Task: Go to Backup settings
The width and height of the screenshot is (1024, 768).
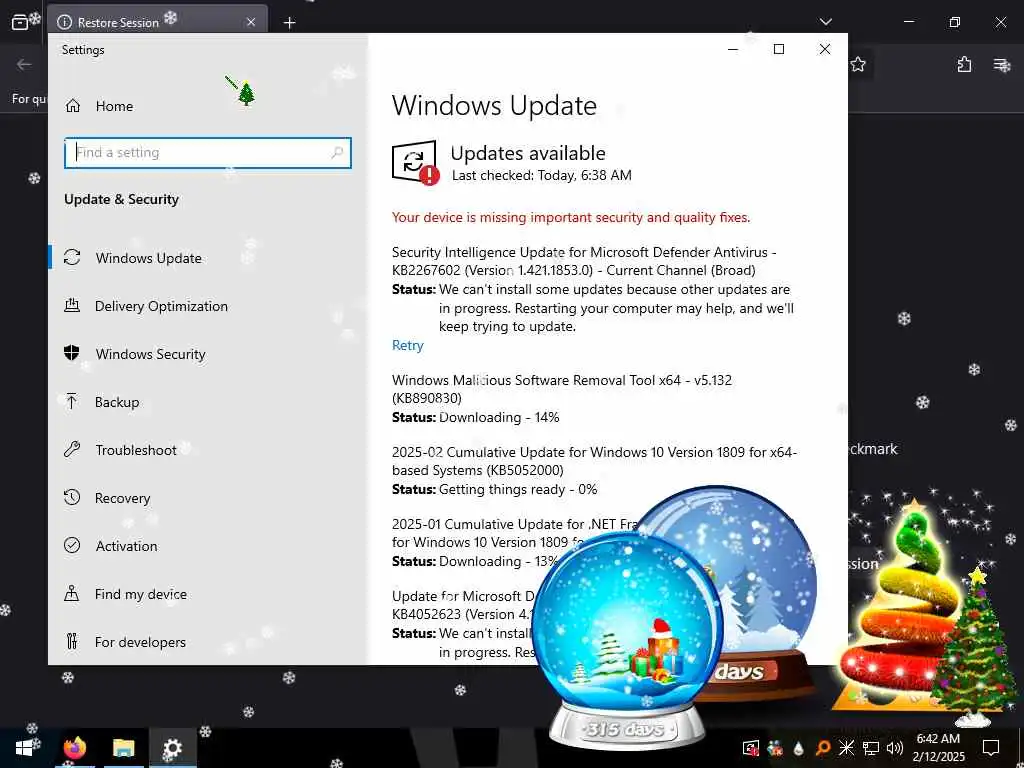Action: click(116, 402)
